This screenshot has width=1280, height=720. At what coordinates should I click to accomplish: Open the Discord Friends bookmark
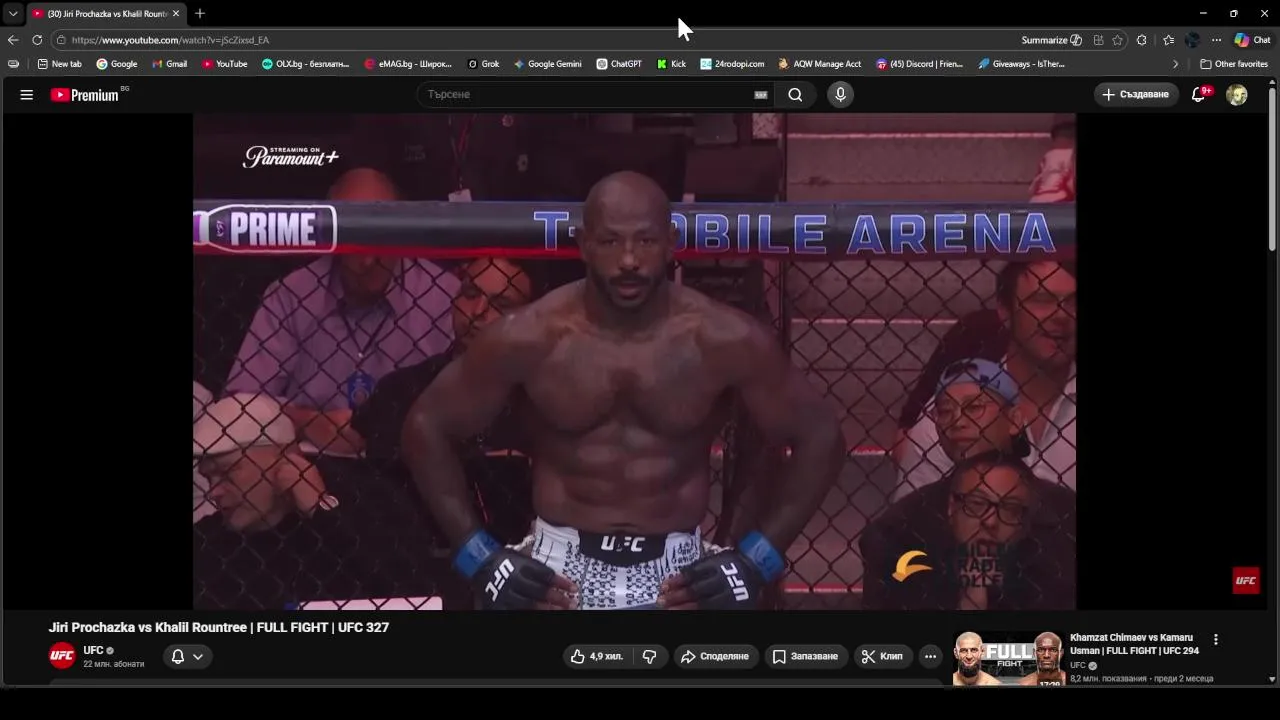click(919, 64)
